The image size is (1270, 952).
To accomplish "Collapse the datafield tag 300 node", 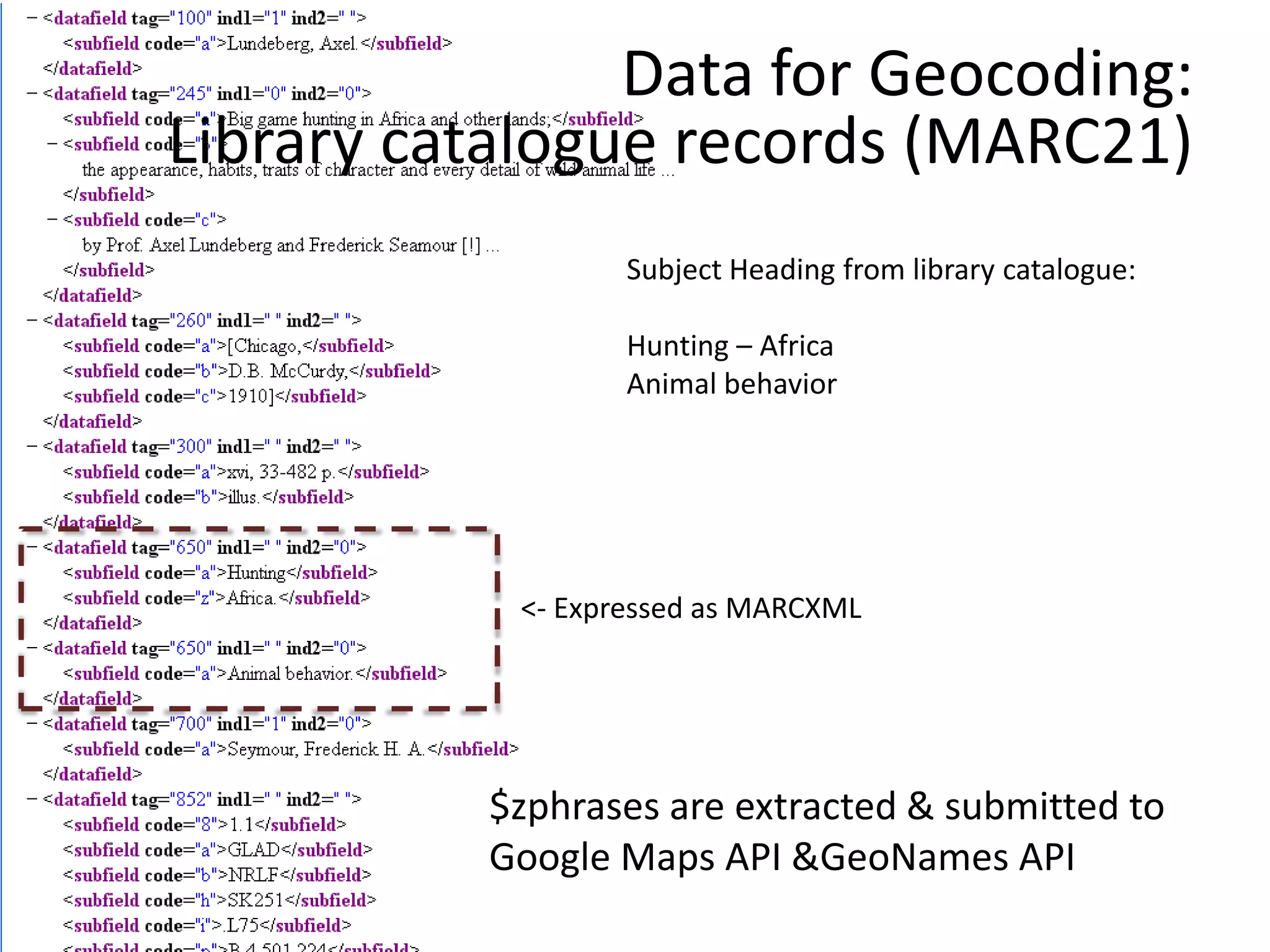I will click(32, 446).
